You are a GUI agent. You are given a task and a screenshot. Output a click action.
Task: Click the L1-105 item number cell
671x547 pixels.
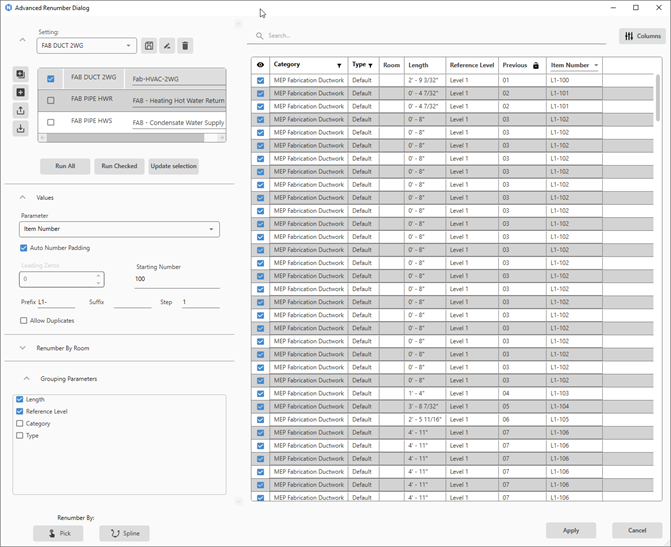pos(574,419)
